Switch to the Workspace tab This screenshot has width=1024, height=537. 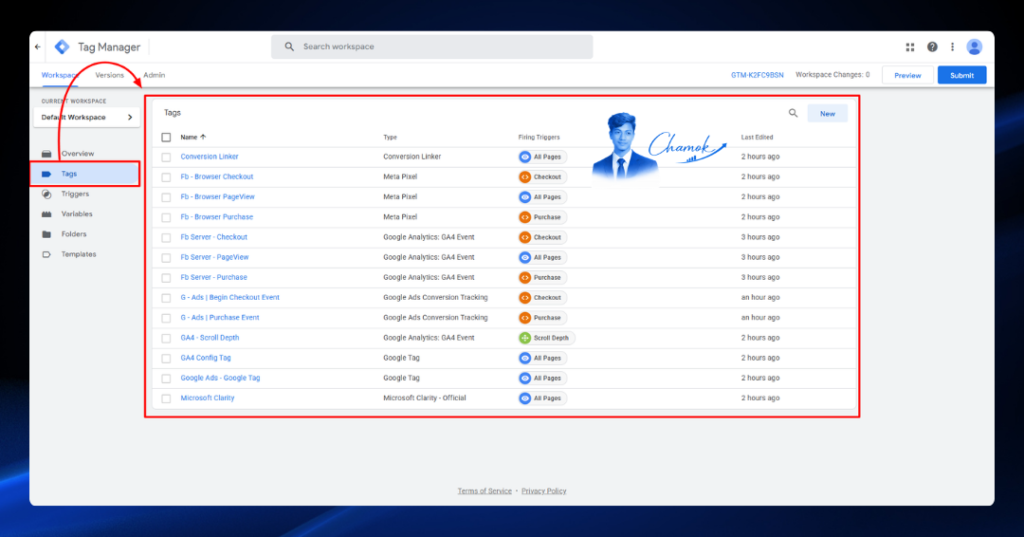(x=59, y=75)
